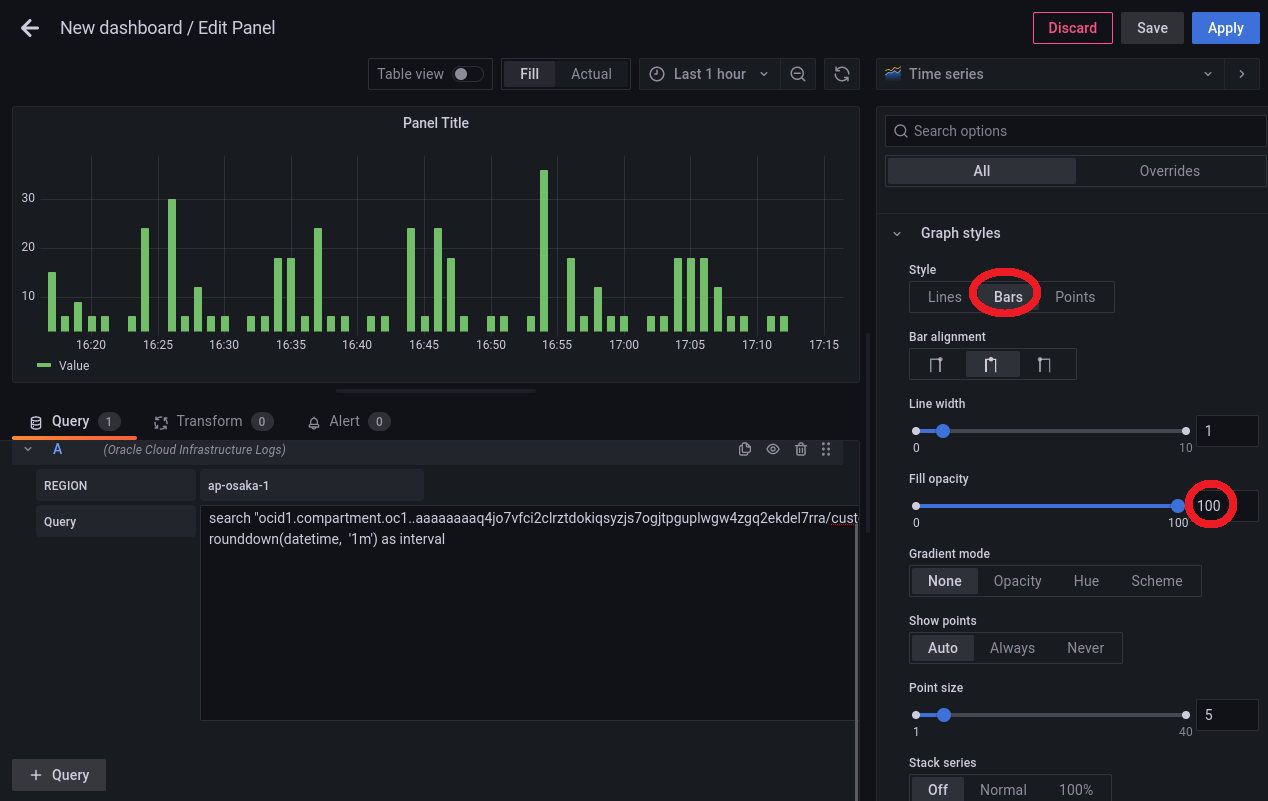Refresh the dashboard panel
Viewport: 1268px width, 801px height.
[x=842, y=74]
